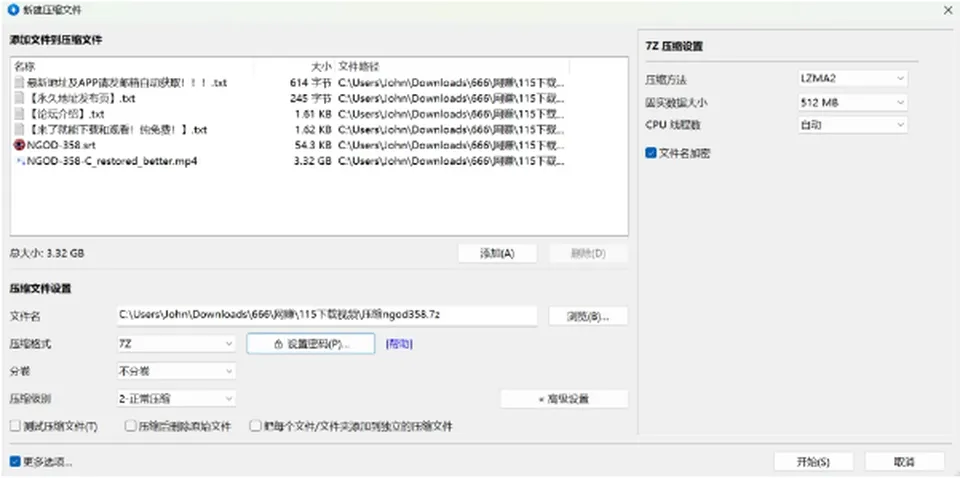Click the fourth txt file's document icon

coord(19,130)
